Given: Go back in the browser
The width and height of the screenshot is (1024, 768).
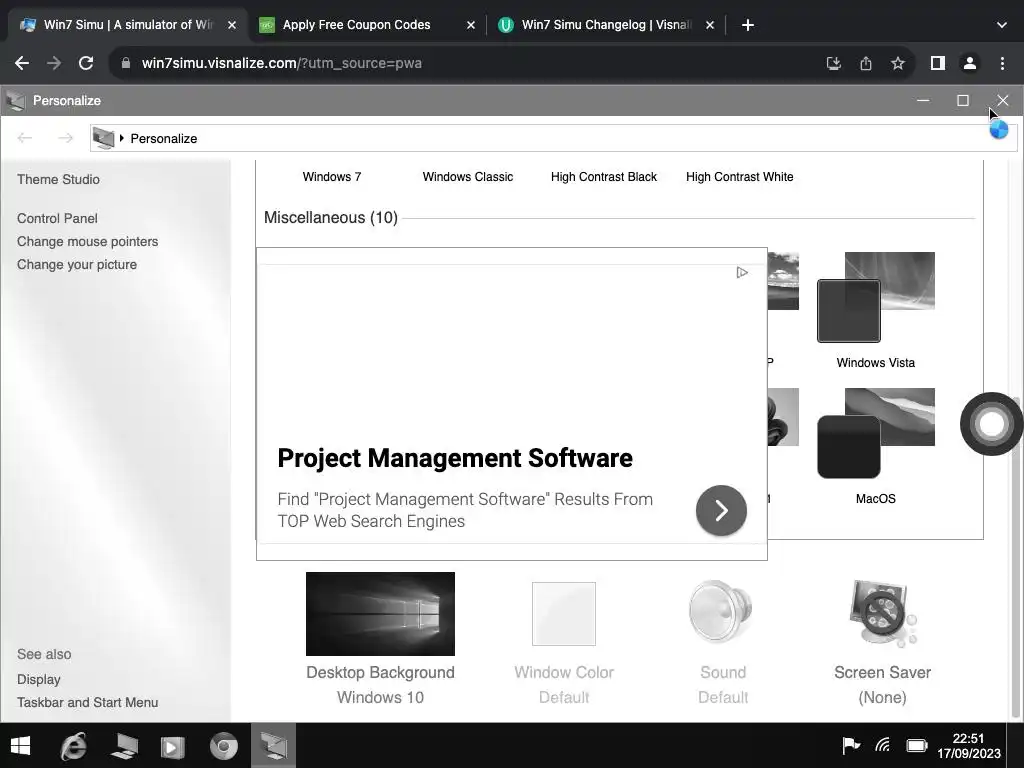Looking at the screenshot, I should pyautogui.click(x=22, y=63).
